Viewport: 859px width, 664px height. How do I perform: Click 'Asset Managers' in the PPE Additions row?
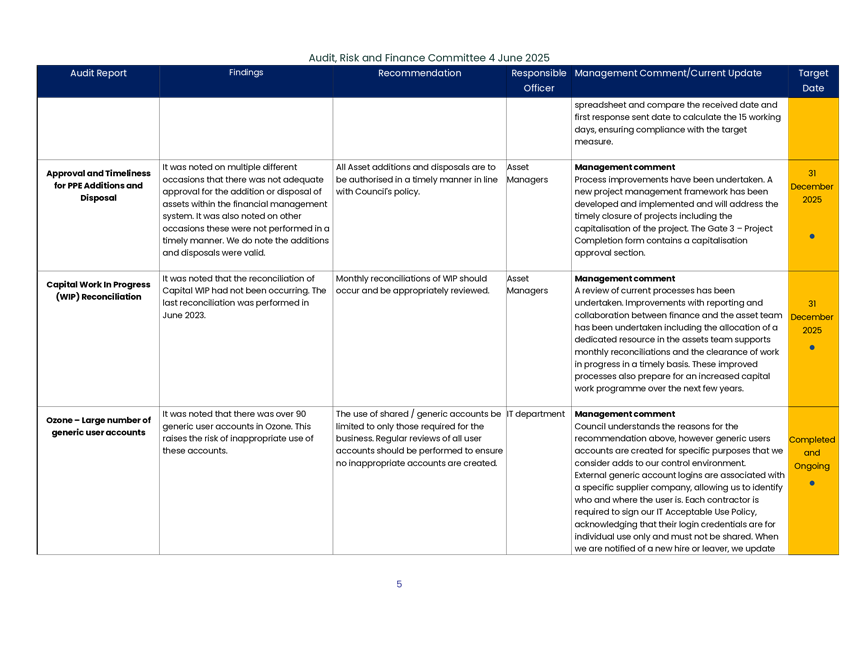(x=527, y=173)
